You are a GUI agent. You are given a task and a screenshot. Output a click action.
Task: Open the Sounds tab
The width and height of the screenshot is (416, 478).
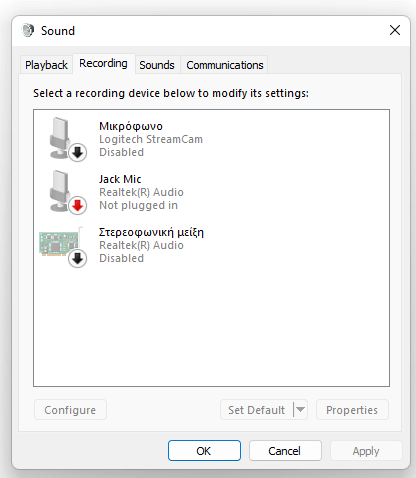[157, 65]
